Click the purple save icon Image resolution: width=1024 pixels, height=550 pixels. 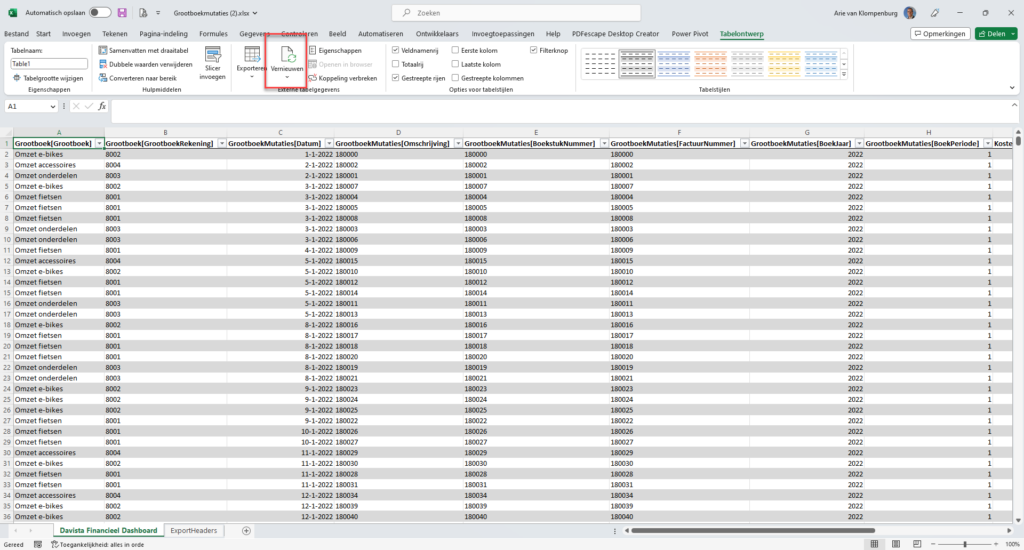coord(122,13)
